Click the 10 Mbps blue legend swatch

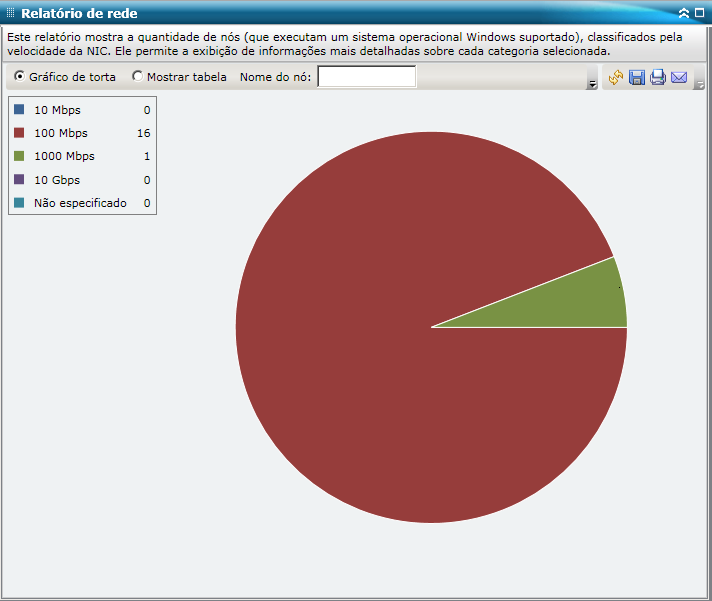click(19, 109)
